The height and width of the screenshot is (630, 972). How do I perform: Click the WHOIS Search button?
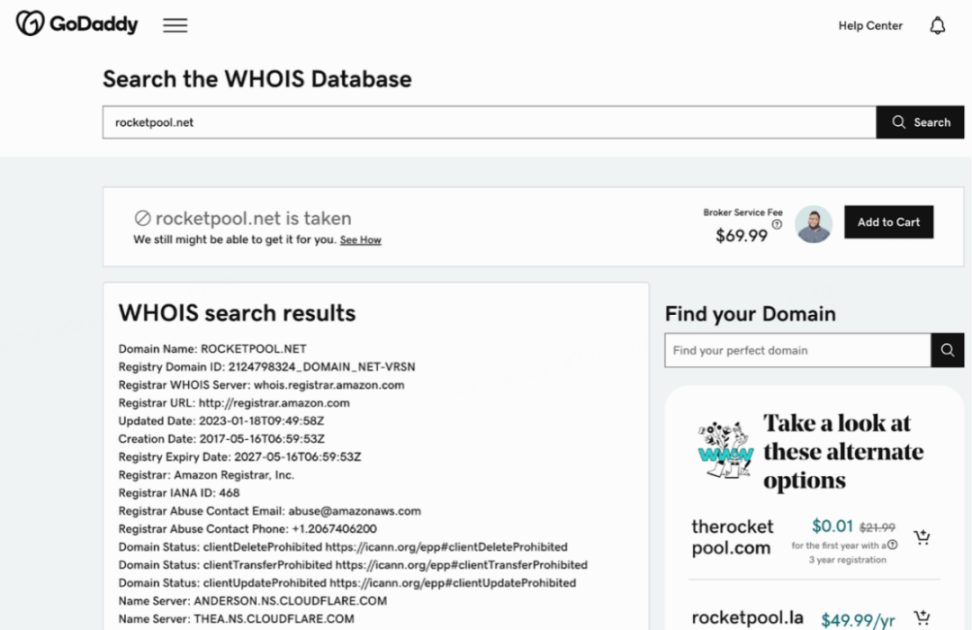coord(920,122)
